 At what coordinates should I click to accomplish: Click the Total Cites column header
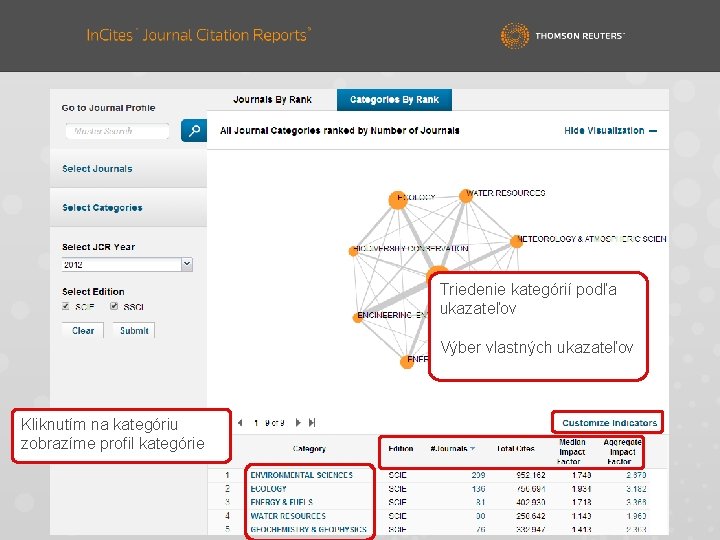point(516,449)
